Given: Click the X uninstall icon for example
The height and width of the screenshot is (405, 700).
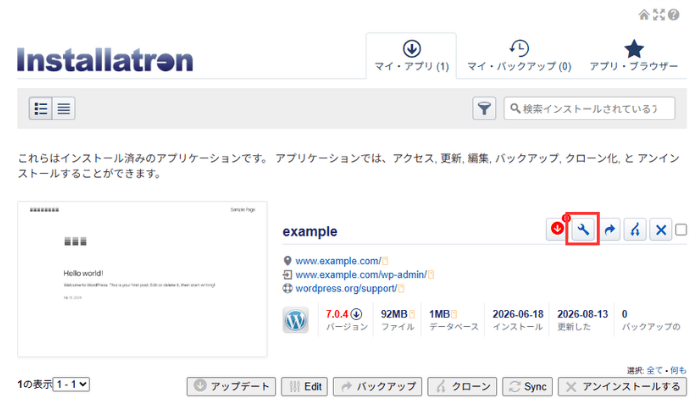Looking at the screenshot, I should pos(661,230).
